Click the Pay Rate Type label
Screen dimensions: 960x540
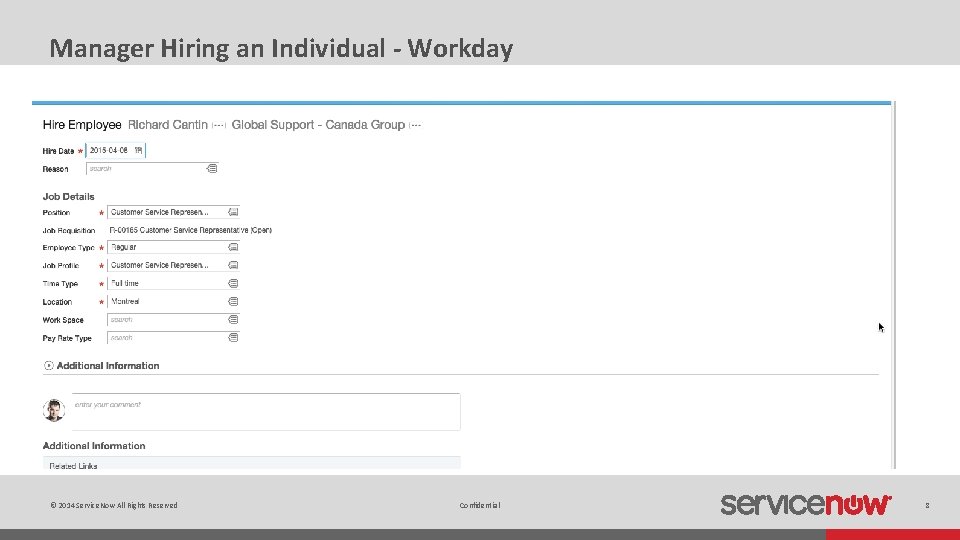click(x=67, y=338)
